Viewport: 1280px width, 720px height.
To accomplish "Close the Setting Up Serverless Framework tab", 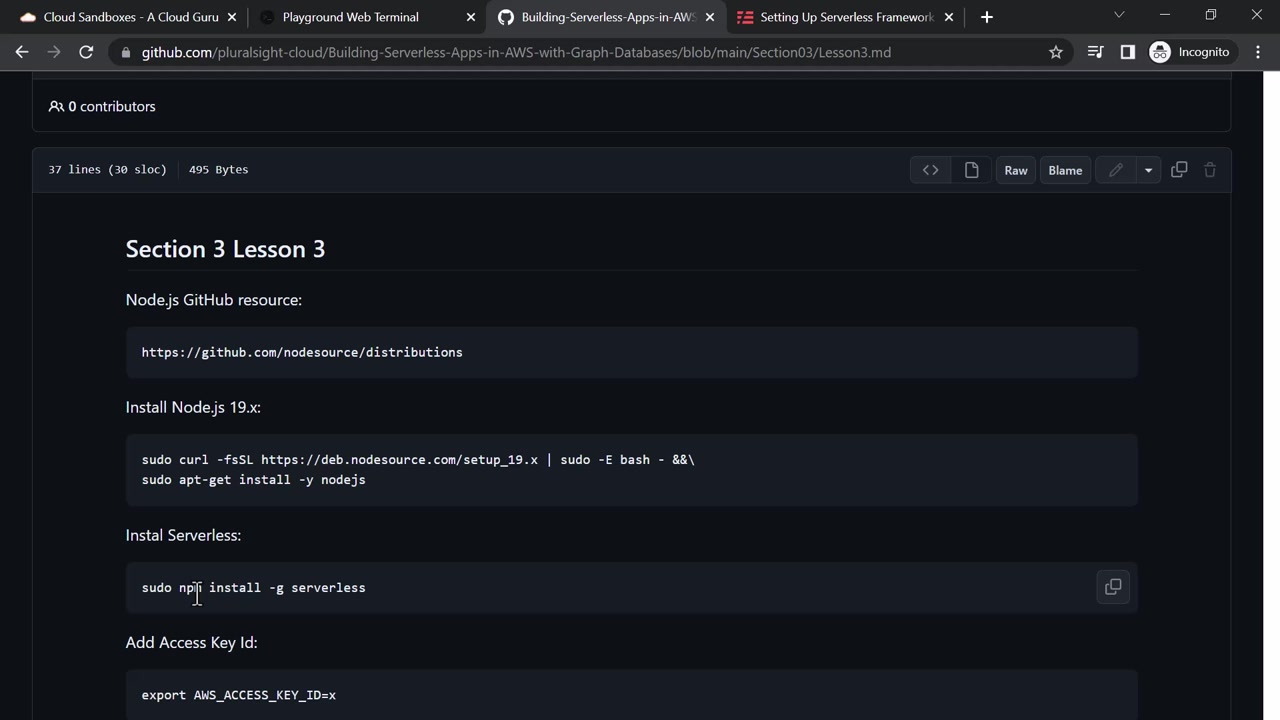I will (x=949, y=17).
